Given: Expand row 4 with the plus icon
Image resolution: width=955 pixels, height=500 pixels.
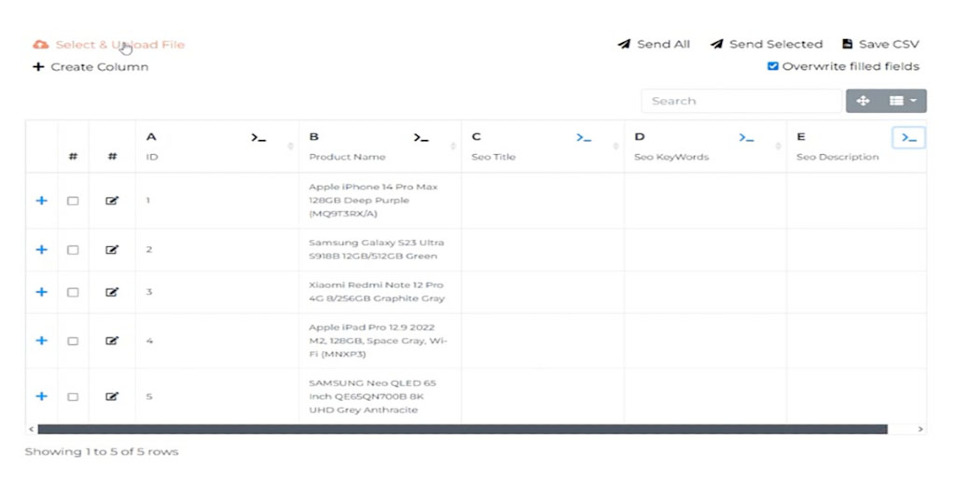Looking at the screenshot, I should click(x=41, y=340).
